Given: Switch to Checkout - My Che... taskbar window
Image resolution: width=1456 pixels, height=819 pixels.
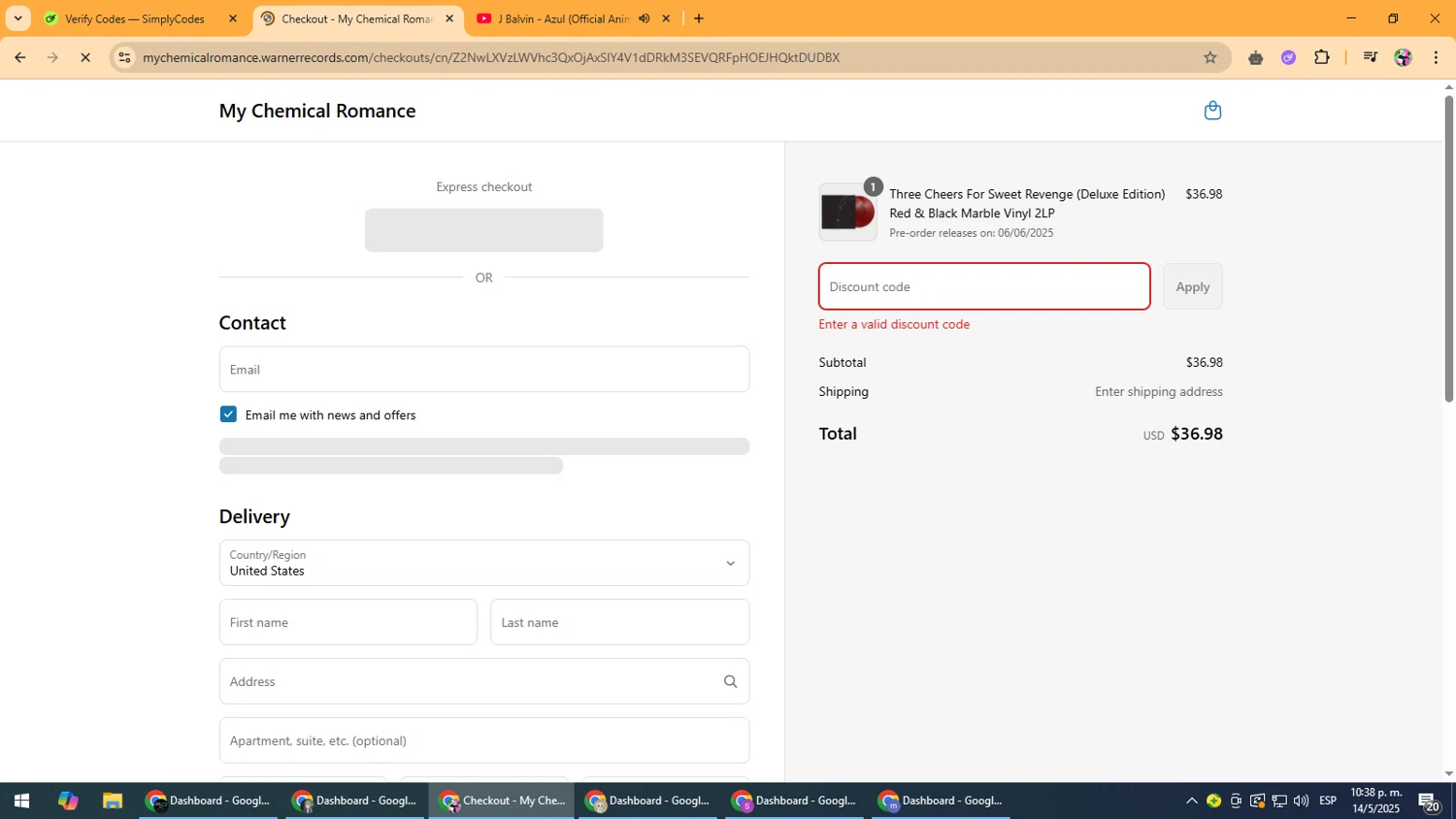Looking at the screenshot, I should (x=502, y=801).
